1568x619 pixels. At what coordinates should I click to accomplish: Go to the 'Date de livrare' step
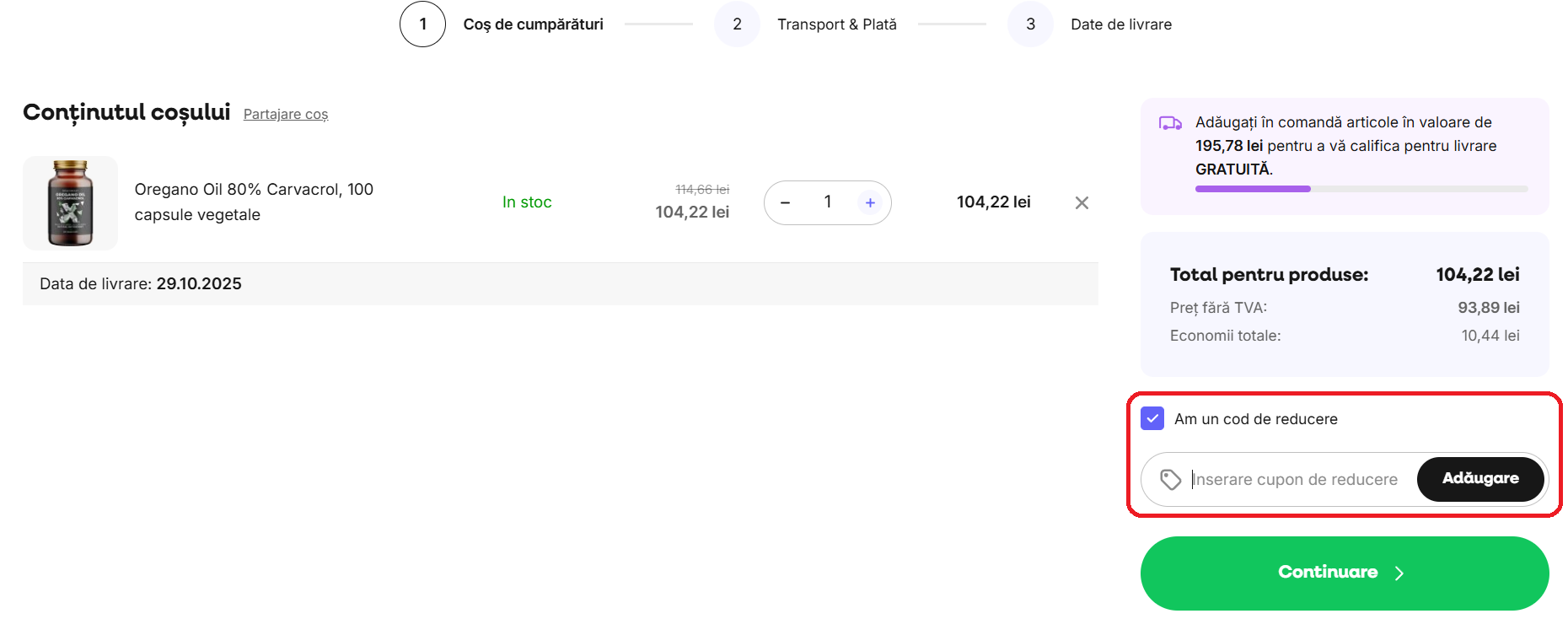coord(1120,24)
